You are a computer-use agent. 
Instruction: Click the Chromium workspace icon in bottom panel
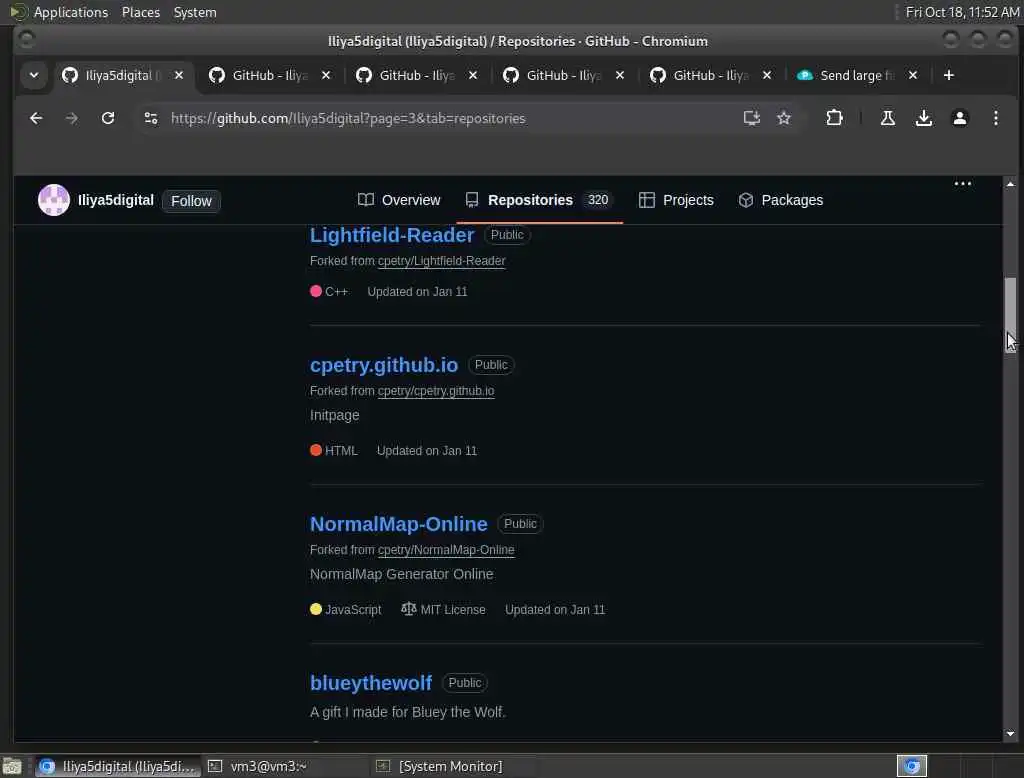click(912, 766)
